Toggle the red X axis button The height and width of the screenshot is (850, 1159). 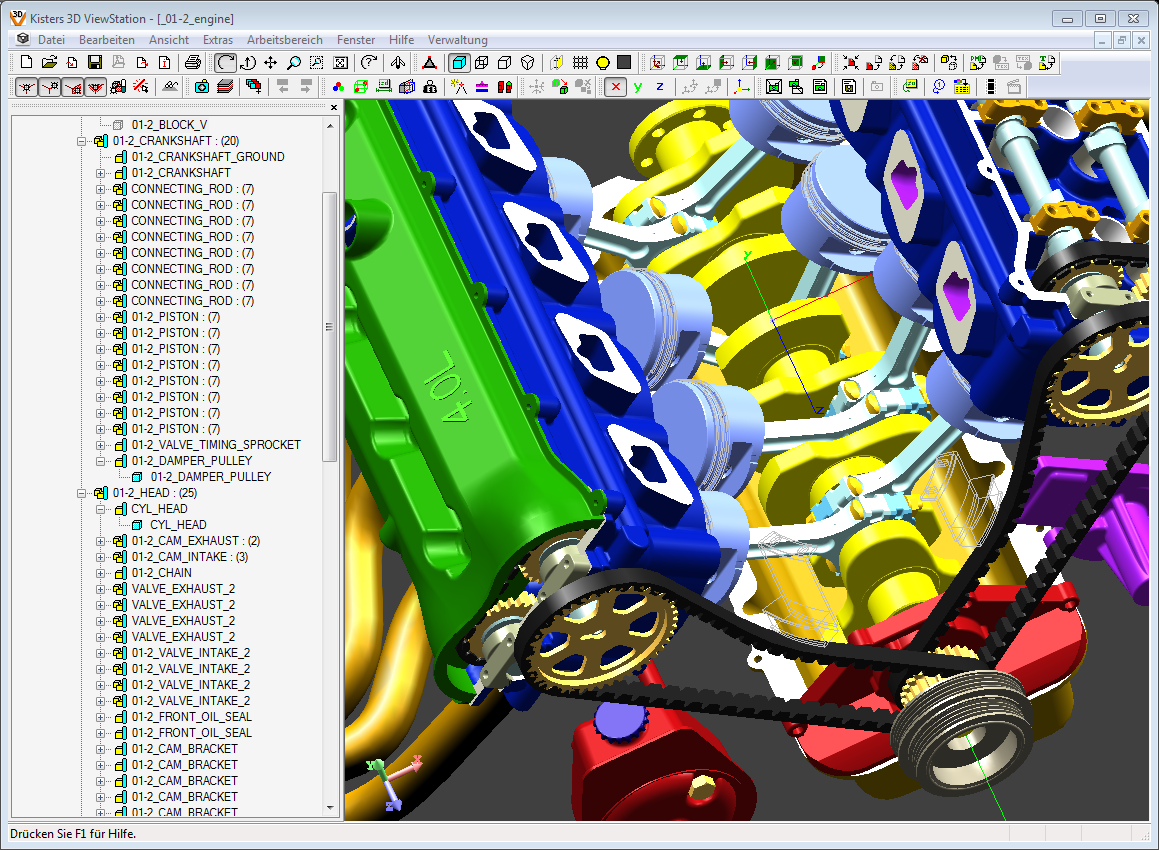pos(615,87)
